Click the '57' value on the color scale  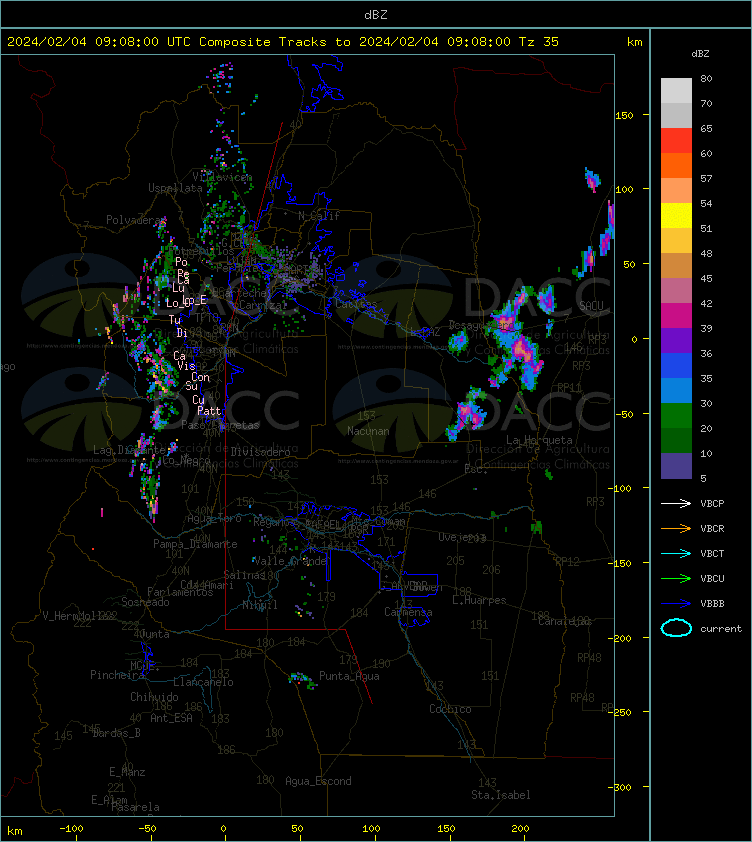706,178
